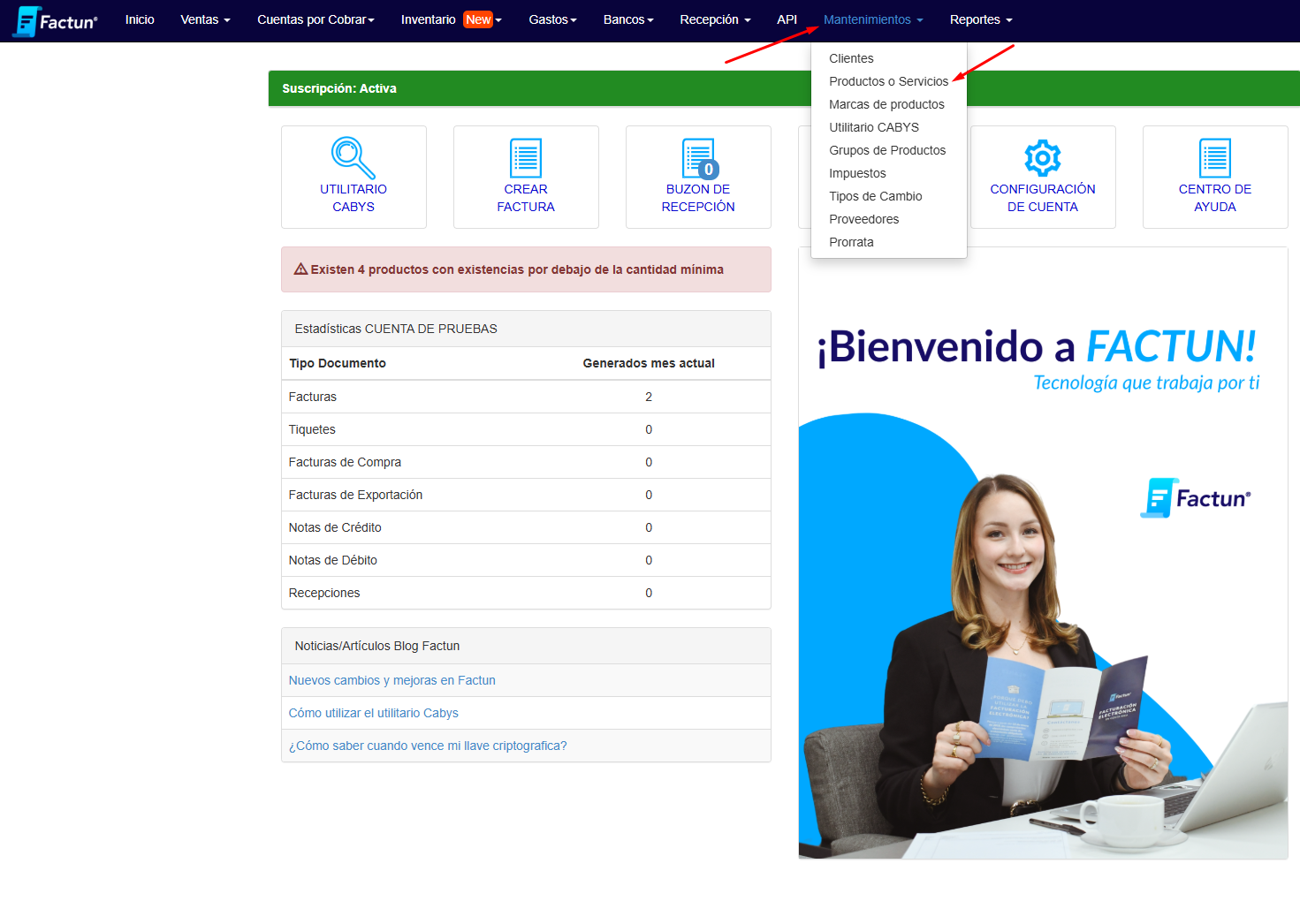This screenshot has height=924, width=1300.
Task: Click the Tipo Documento column header
Action: 338,363
